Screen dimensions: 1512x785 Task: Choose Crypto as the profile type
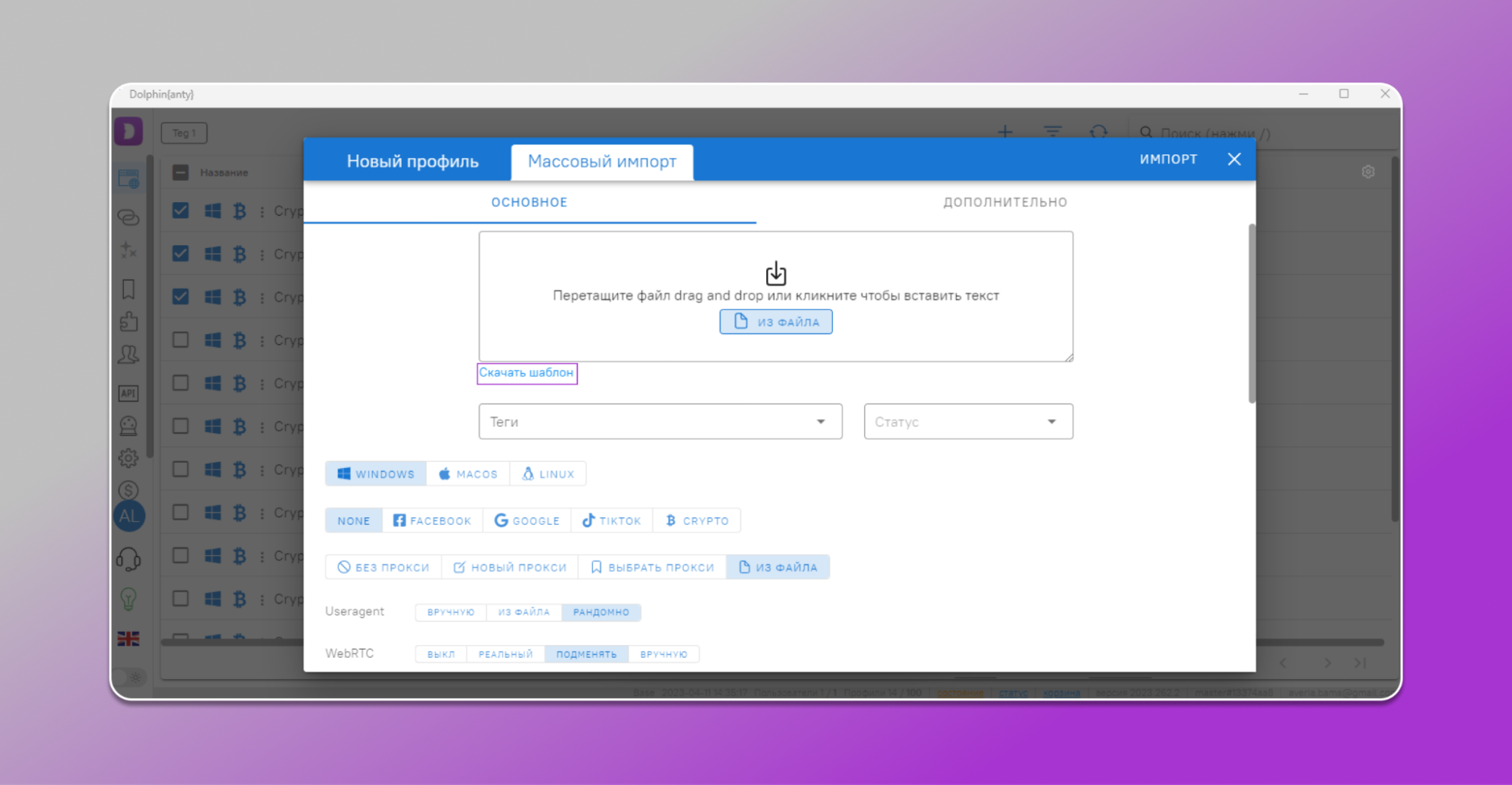tap(697, 521)
